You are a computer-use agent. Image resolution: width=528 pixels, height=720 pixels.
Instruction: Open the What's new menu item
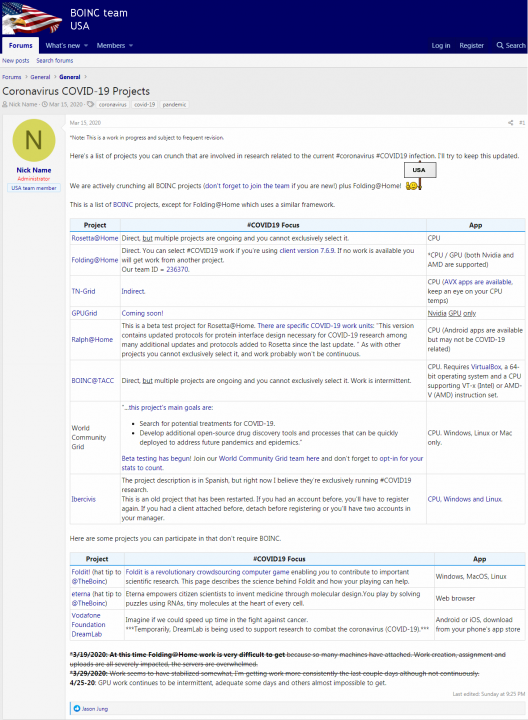pyautogui.click(x=62, y=45)
